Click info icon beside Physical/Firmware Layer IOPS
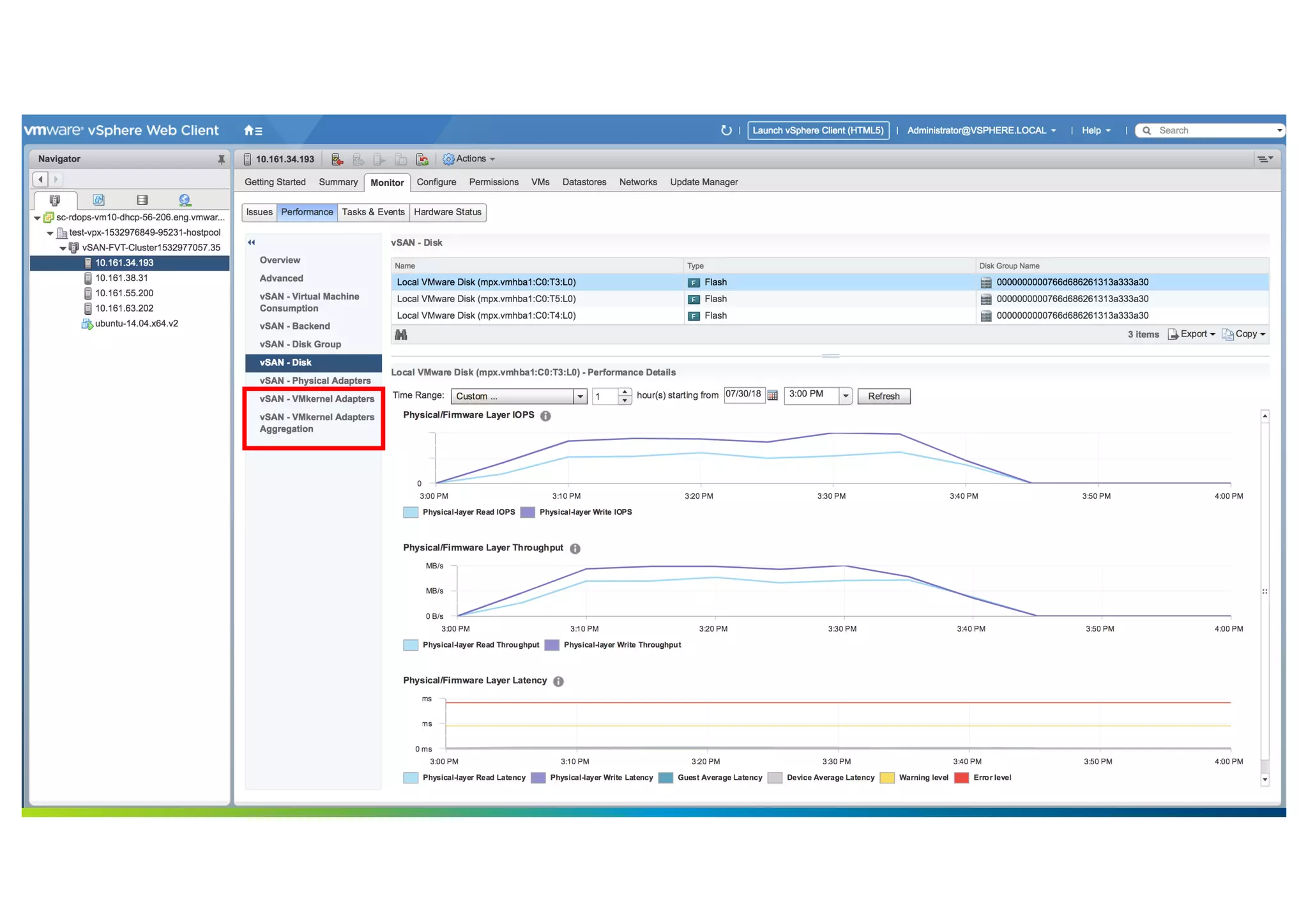 [545, 416]
